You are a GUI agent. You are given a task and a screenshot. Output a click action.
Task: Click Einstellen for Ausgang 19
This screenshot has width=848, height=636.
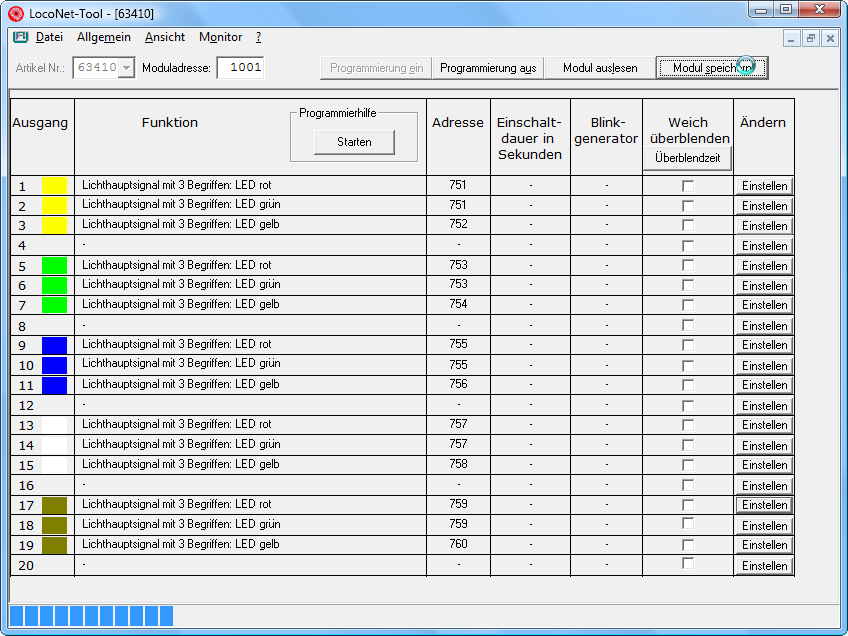(764, 545)
